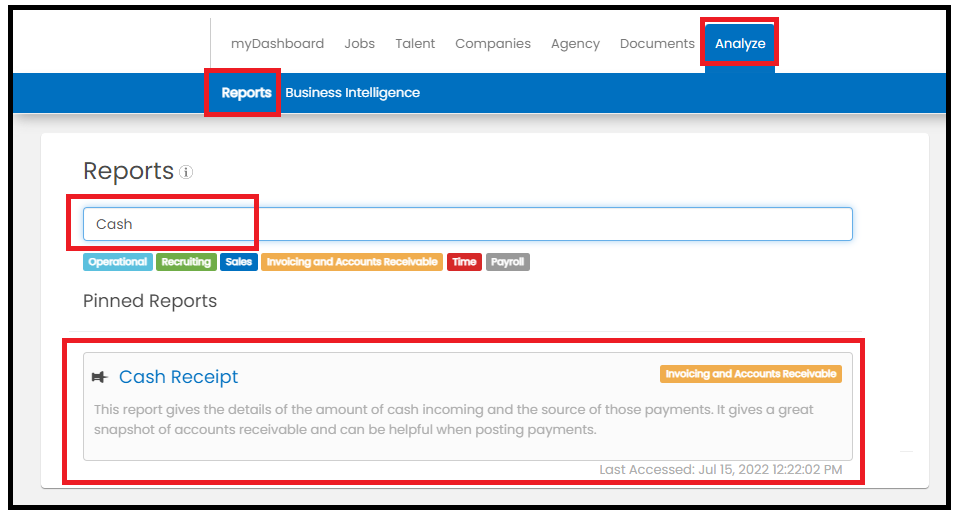The image size is (955, 513).
Task: Filter reports by the Recruiting tag
Action: pyautogui.click(x=186, y=262)
